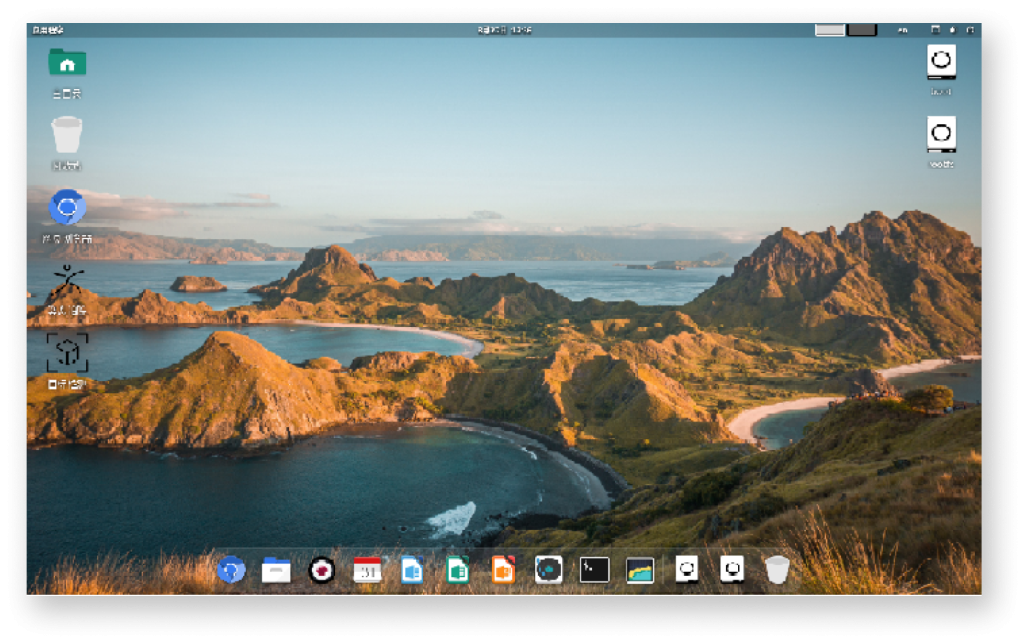Image resolution: width=1024 pixels, height=642 pixels.
Task: Launch LibreOffice Impress from the dock
Action: click(x=503, y=570)
